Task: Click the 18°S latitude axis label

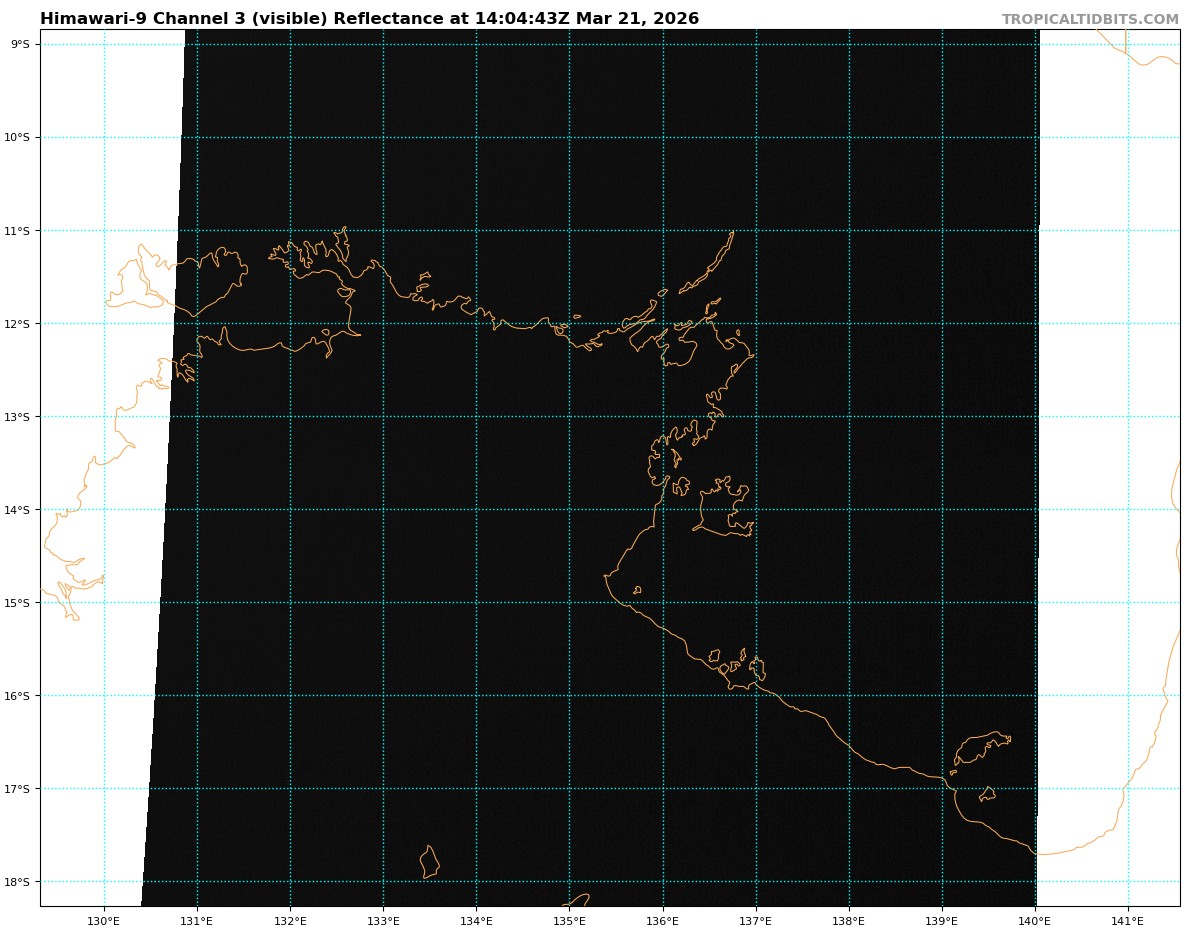Action: pyautogui.click(x=18, y=882)
